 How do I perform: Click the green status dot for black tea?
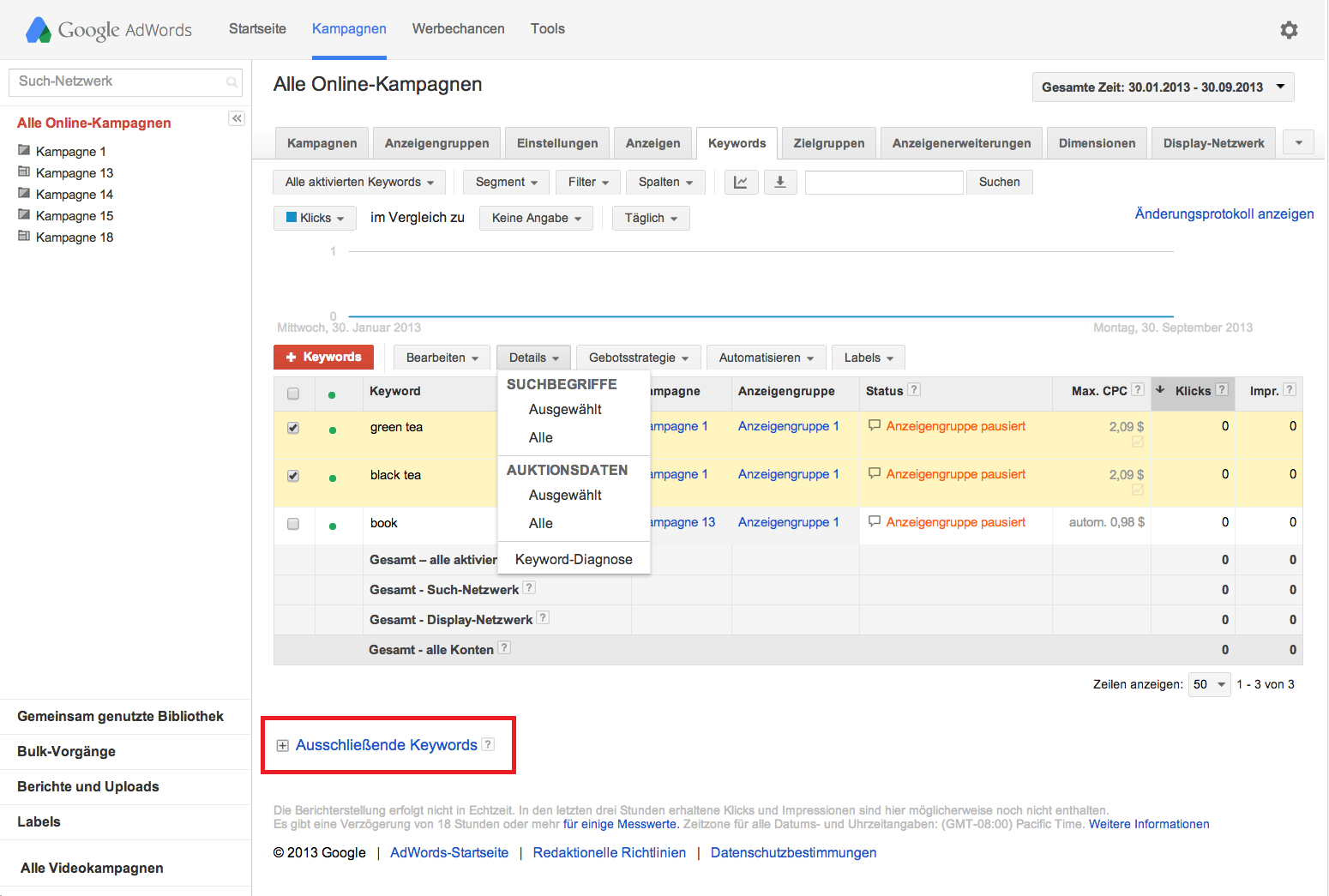pos(333,478)
